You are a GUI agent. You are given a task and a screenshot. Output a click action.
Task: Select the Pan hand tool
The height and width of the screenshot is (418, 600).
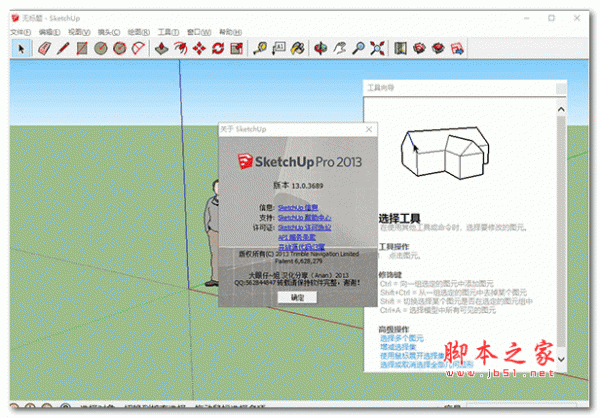[339, 49]
